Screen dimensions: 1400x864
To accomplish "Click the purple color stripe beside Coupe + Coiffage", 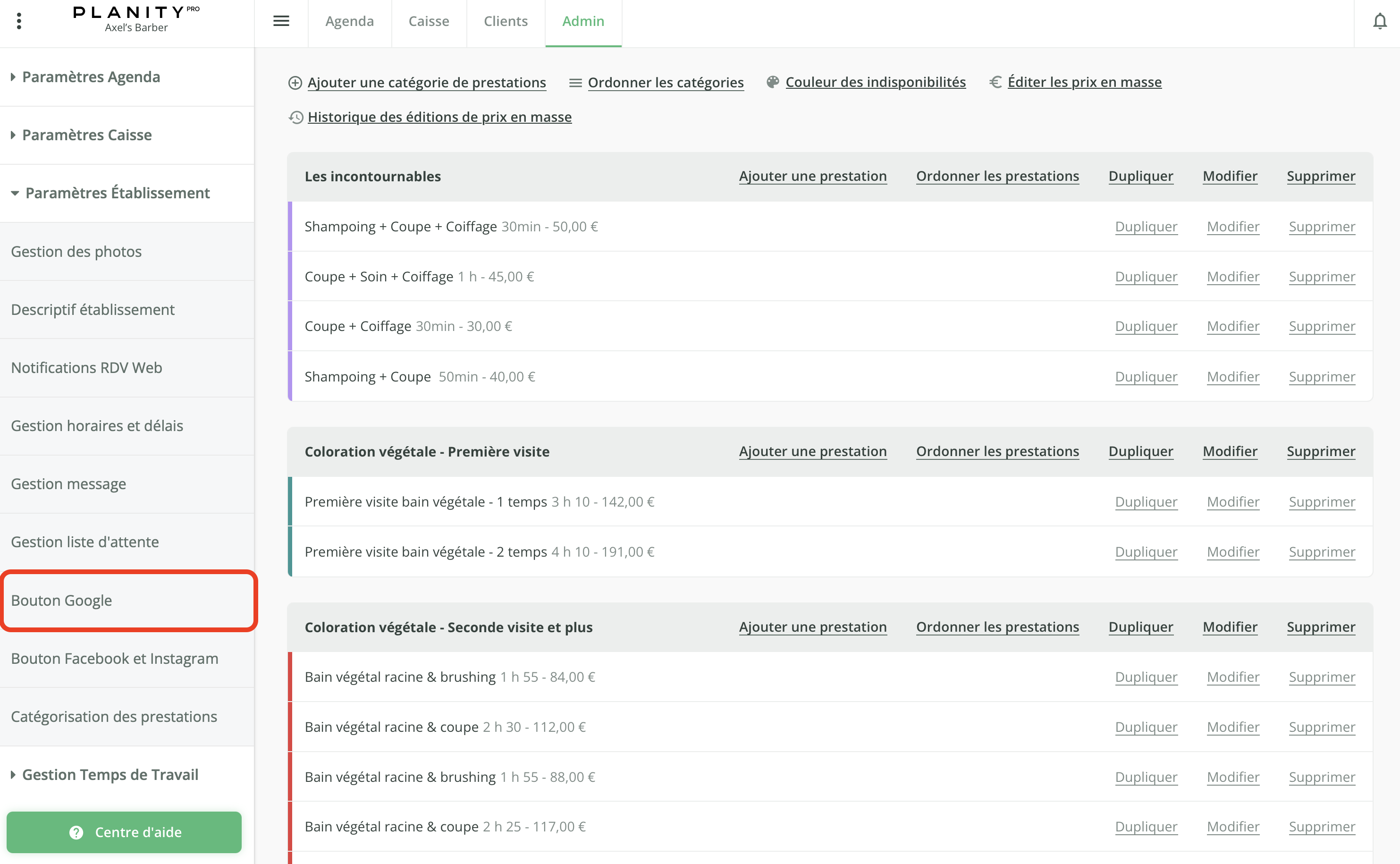I will point(290,326).
